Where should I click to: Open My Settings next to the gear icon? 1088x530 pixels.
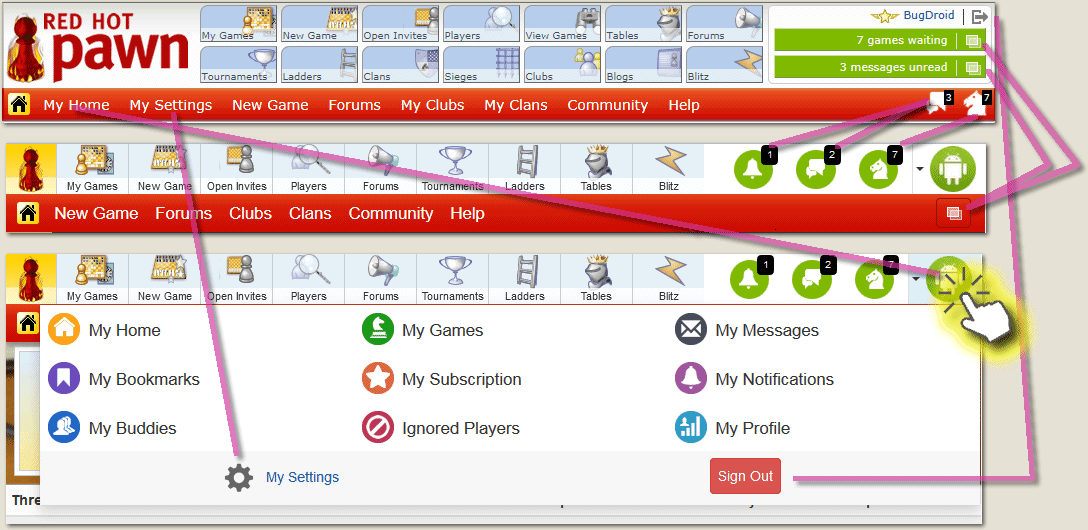302,477
